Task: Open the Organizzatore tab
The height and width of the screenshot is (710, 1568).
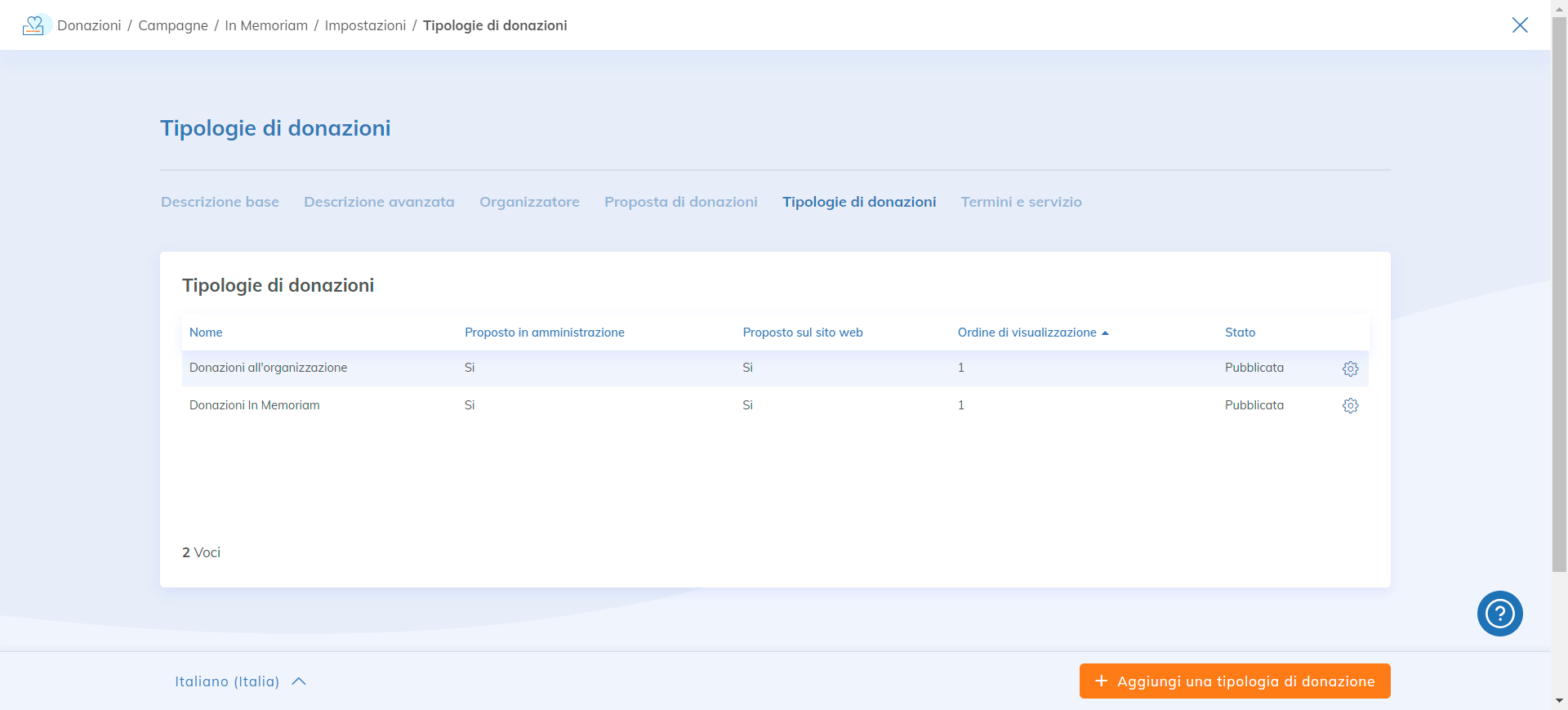Action: 529,202
